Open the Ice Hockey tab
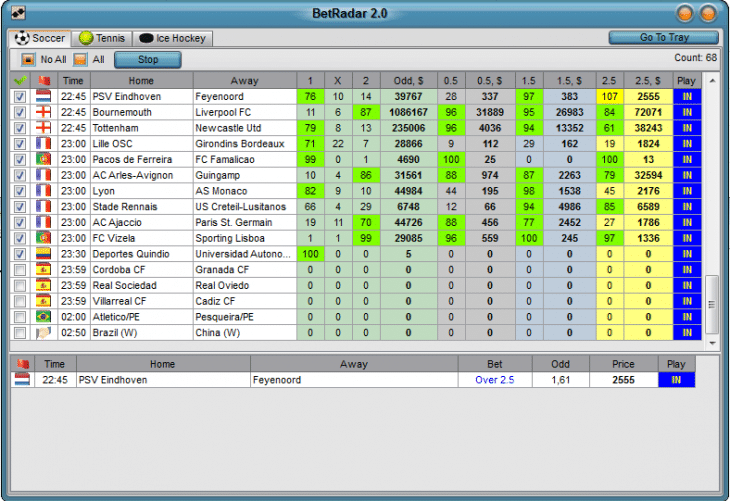This screenshot has width=730, height=501. tap(173, 38)
